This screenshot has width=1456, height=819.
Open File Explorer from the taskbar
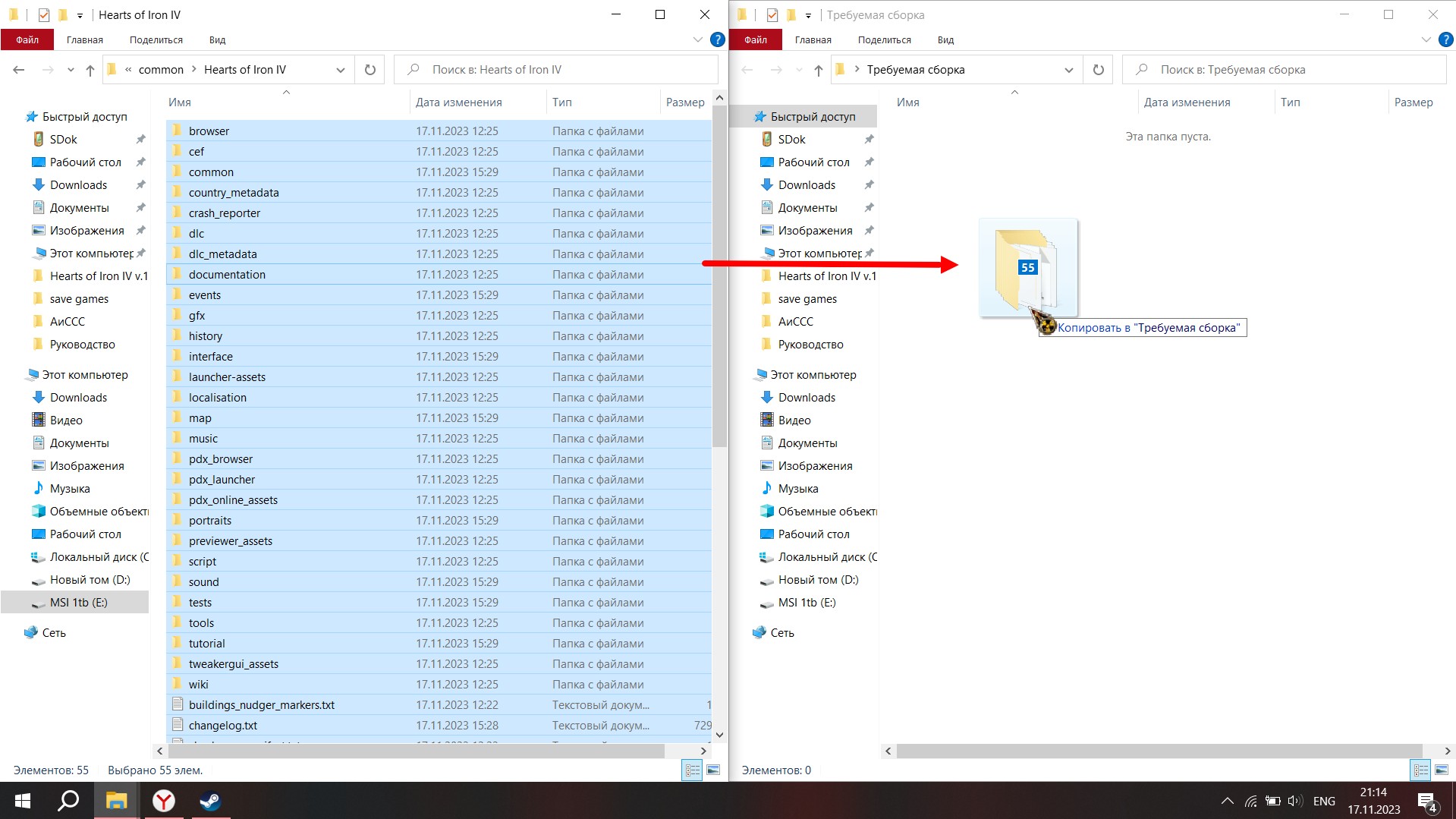[x=116, y=801]
